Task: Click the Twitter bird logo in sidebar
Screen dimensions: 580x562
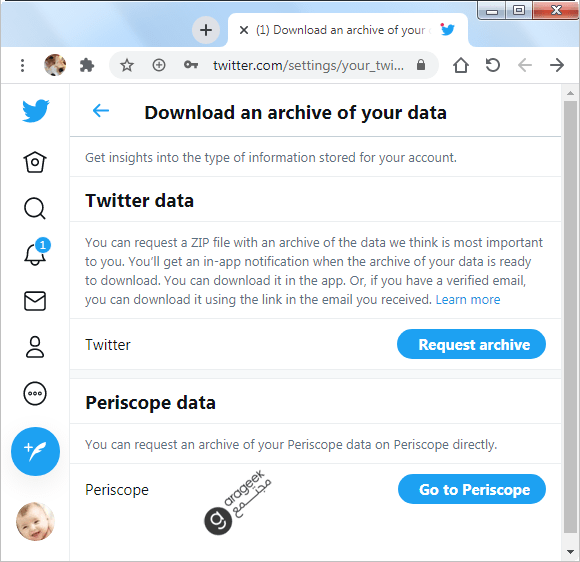Action: 36,111
